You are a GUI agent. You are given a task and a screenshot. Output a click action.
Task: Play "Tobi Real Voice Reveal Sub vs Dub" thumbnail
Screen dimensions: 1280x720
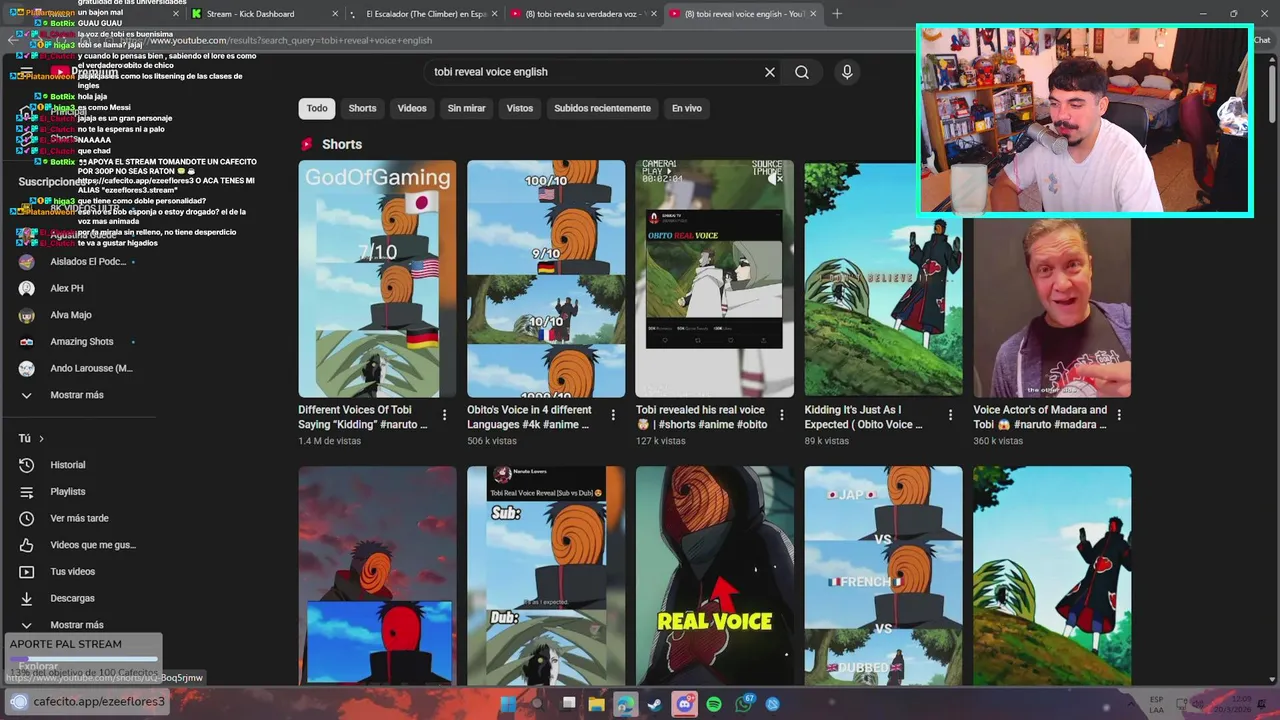click(546, 575)
